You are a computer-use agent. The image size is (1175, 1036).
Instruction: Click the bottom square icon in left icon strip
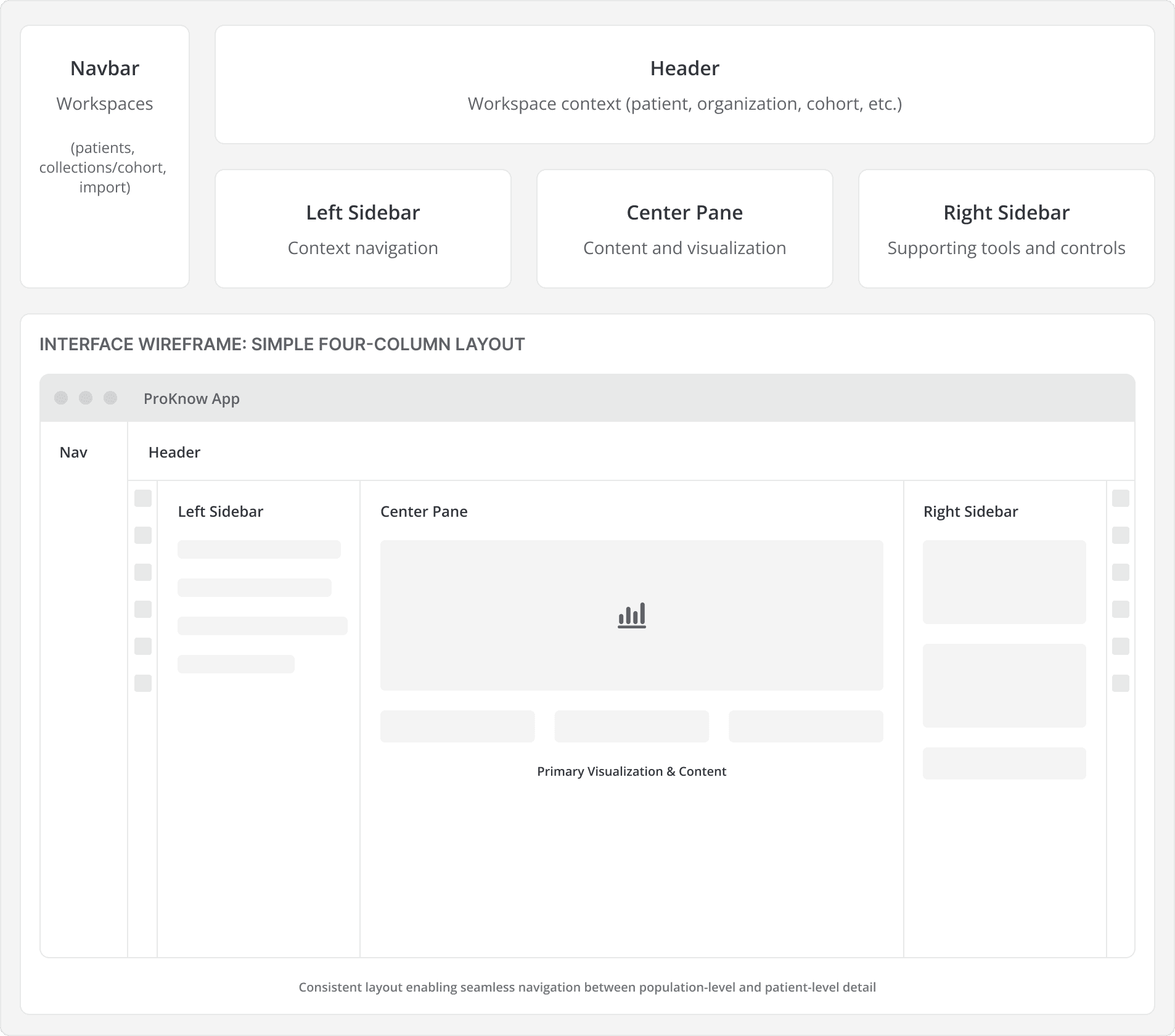coord(143,683)
